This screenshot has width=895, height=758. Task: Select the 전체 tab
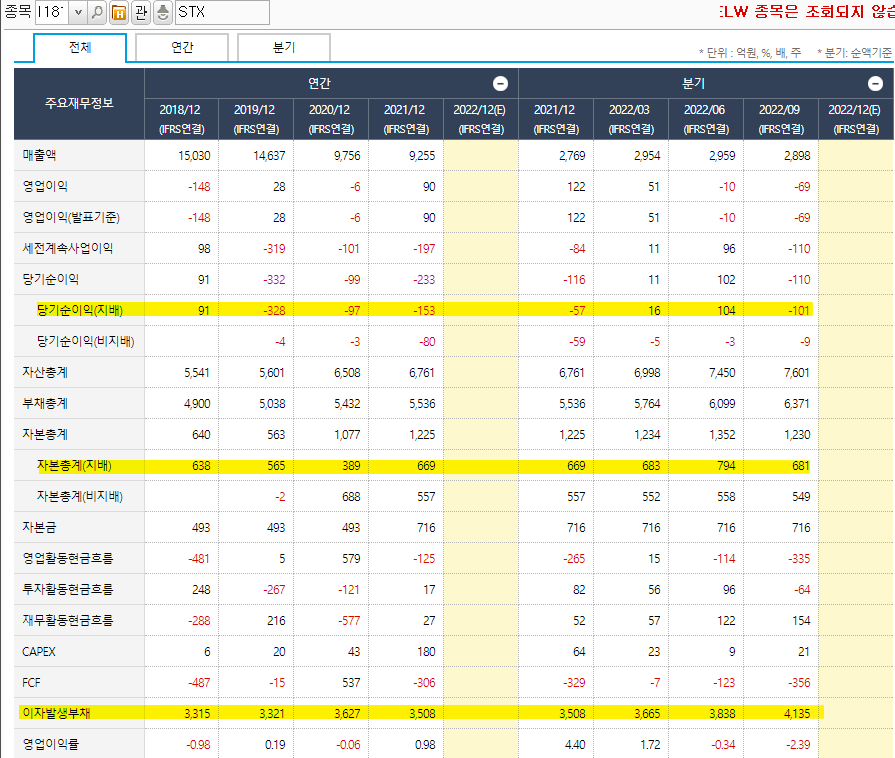click(x=80, y=47)
